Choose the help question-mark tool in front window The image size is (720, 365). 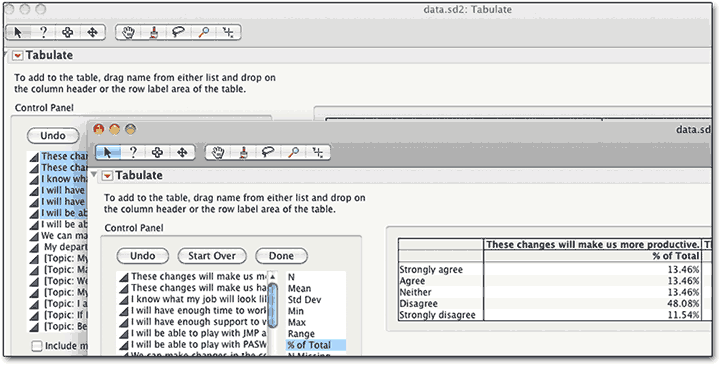coord(133,152)
